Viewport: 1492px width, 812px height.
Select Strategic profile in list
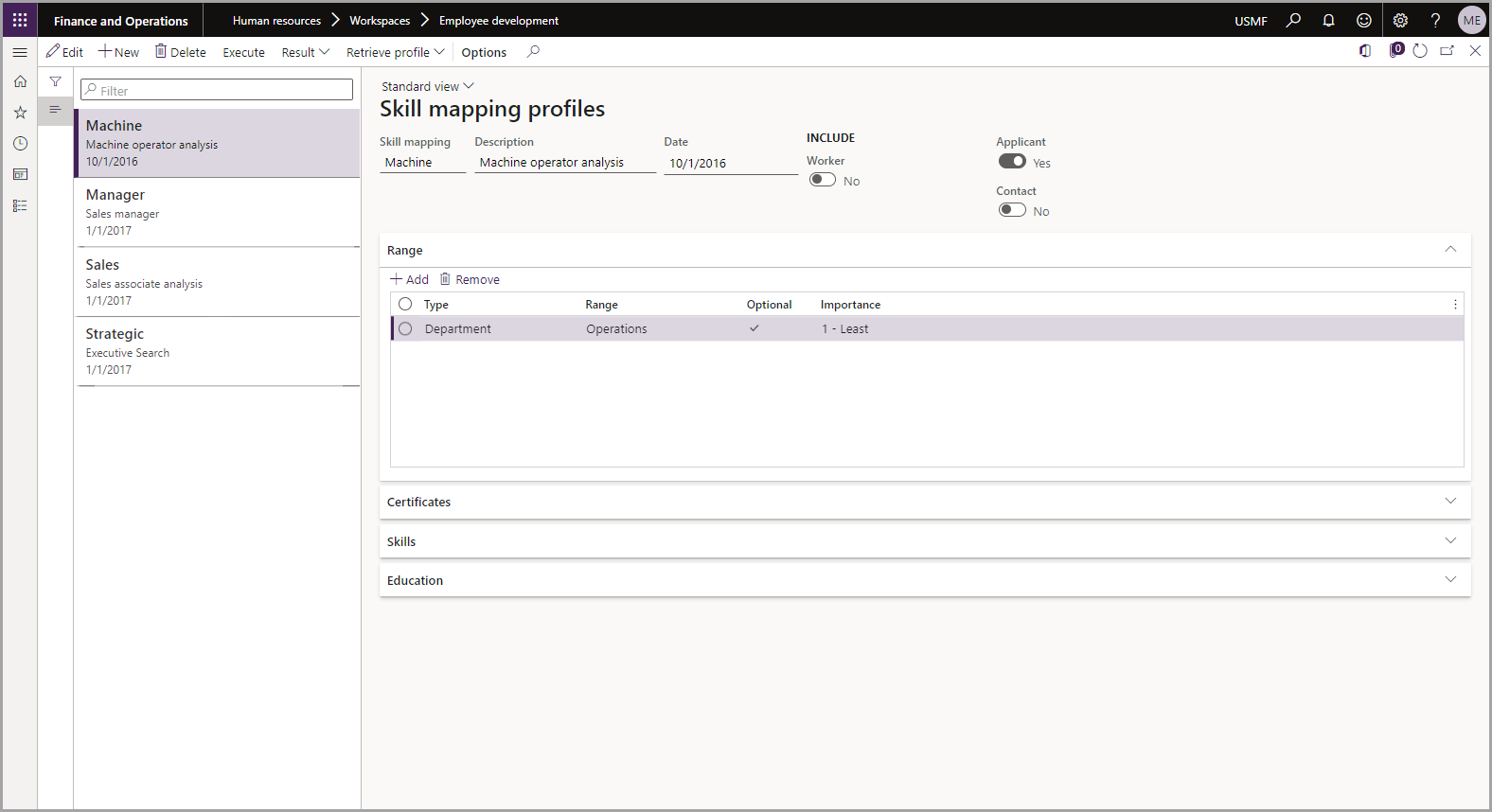click(x=218, y=351)
